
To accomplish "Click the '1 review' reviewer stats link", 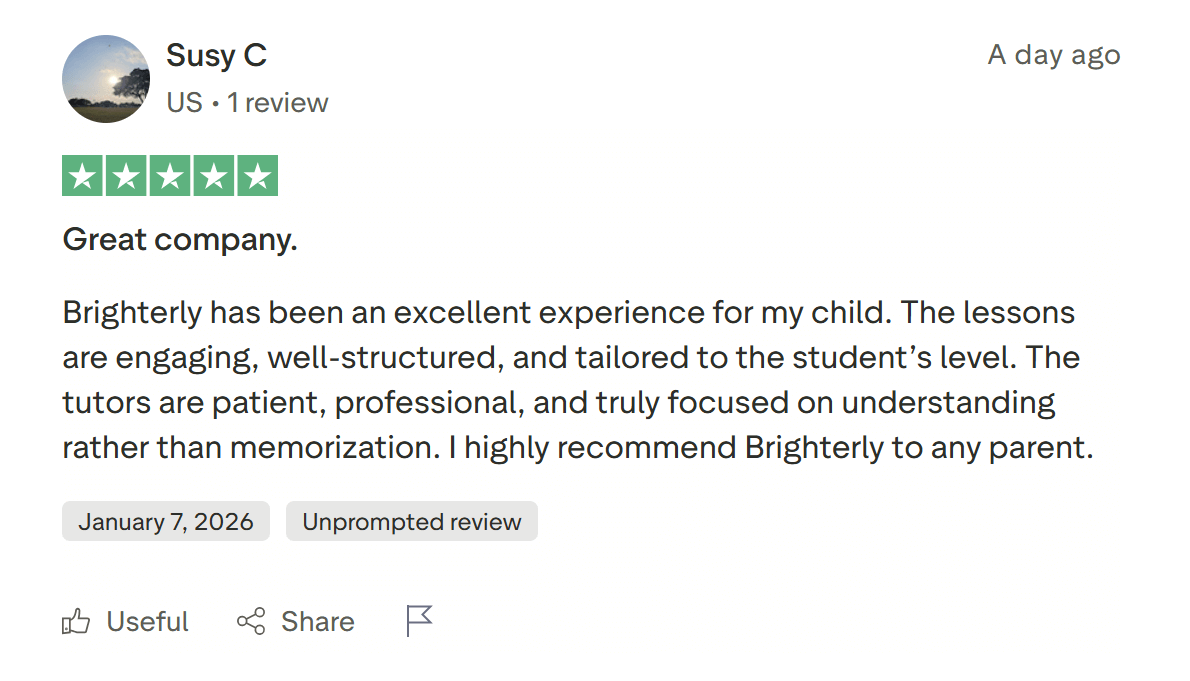I will click(279, 101).
